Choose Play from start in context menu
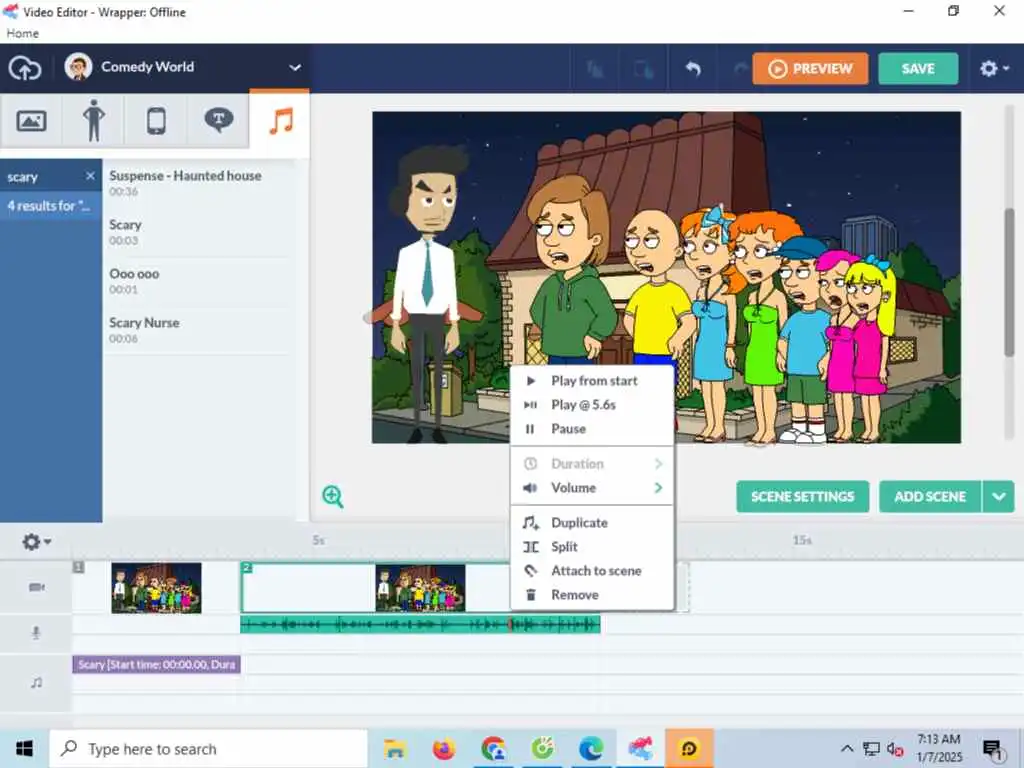 click(592, 381)
